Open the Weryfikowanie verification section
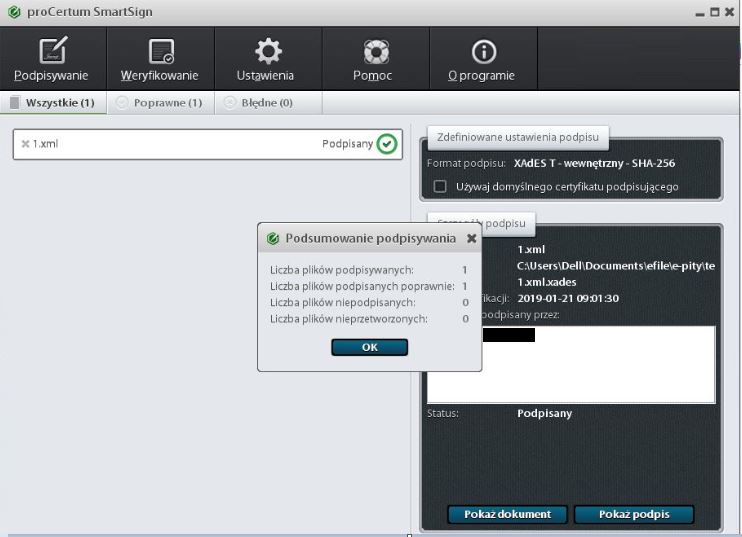The image size is (742, 537). pos(160,59)
